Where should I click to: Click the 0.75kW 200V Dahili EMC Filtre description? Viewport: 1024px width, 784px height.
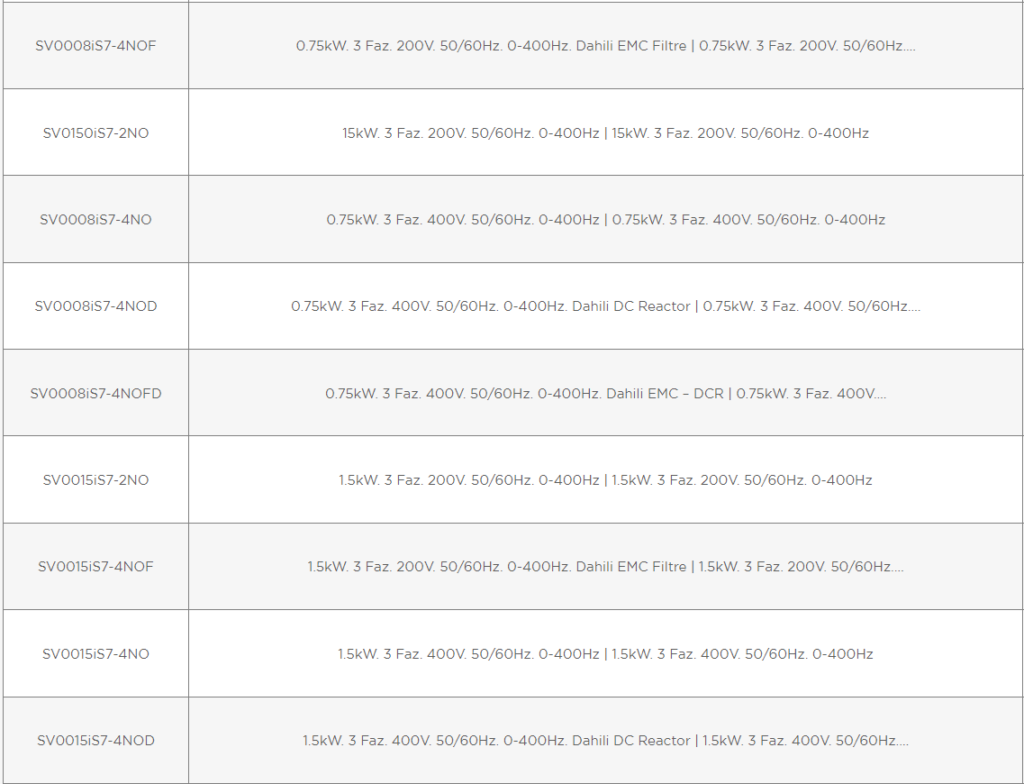click(x=605, y=46)
